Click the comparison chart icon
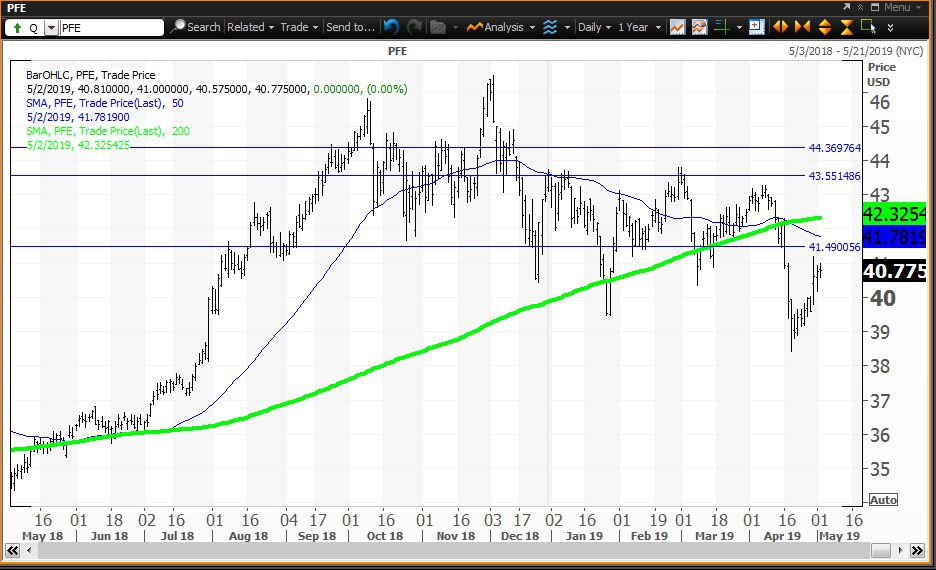The height and width of the screenshot is (570, 936). click(x=700, y=27)
